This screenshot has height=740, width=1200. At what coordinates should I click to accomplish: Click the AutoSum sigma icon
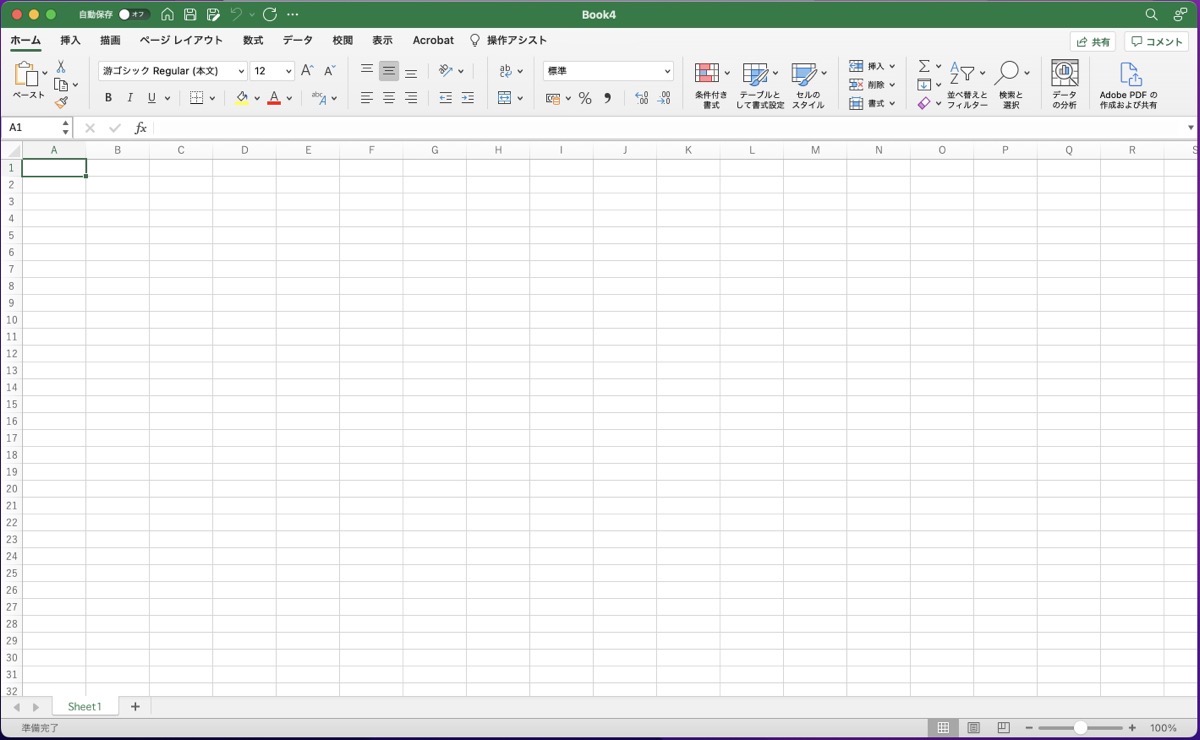[924, 66]
